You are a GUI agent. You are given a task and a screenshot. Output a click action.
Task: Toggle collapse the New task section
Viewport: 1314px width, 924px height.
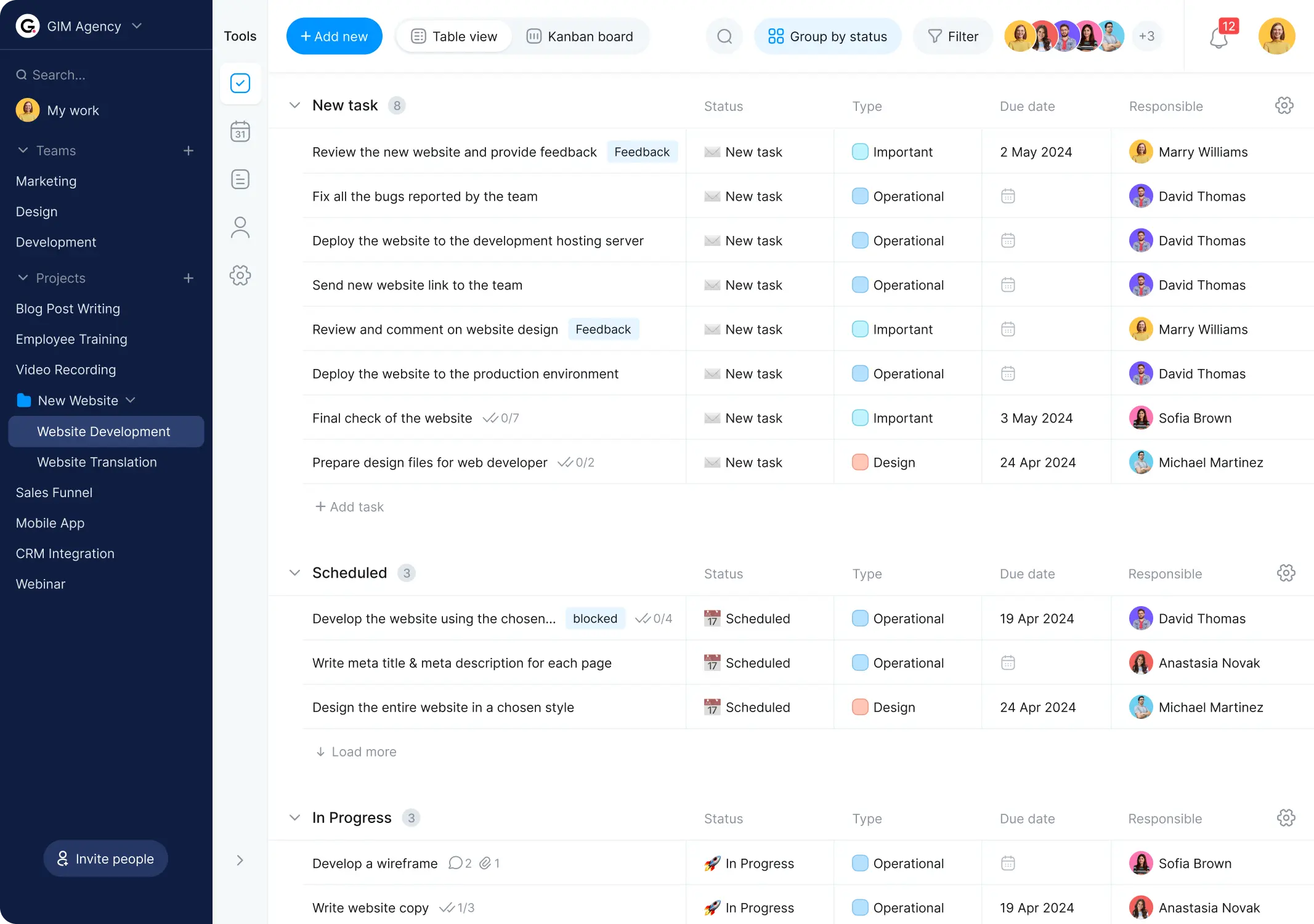coord(294,105)
